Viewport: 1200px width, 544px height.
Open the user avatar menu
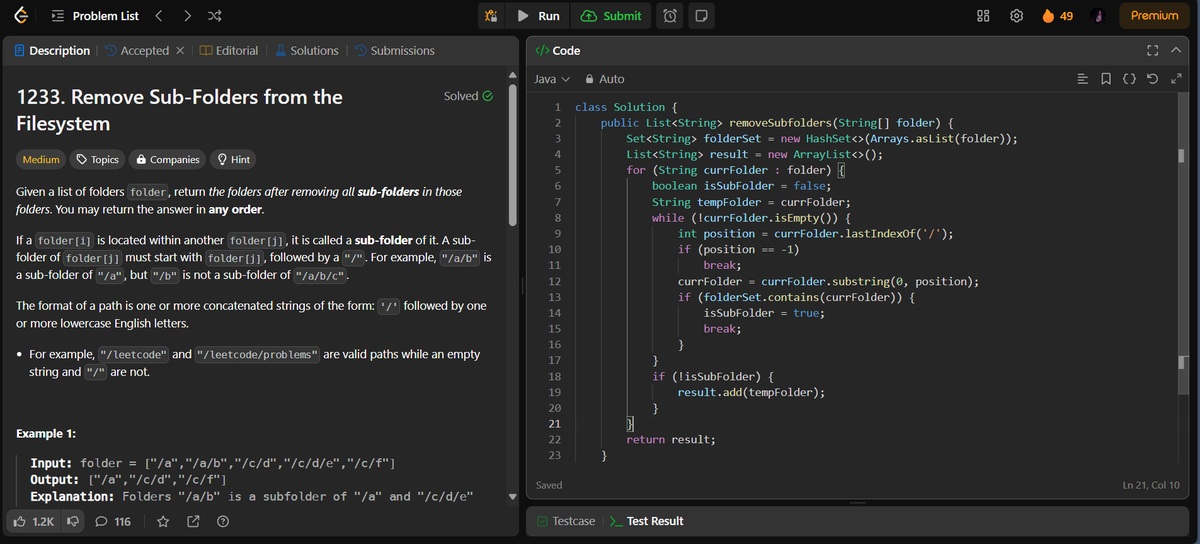[x=1098, y=16]
